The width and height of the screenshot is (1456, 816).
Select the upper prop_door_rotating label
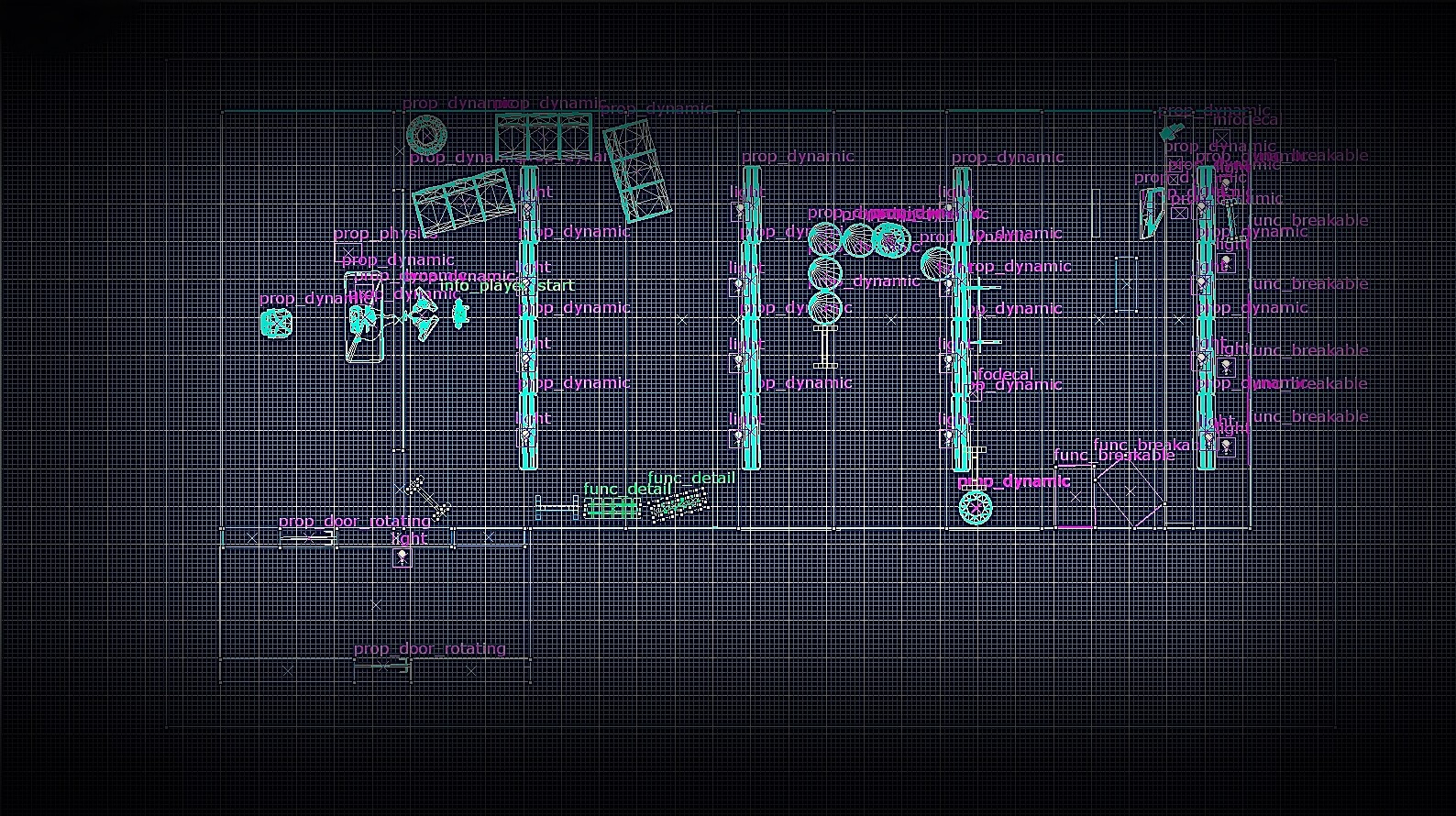pyautogui.click(x=355, y=521)
